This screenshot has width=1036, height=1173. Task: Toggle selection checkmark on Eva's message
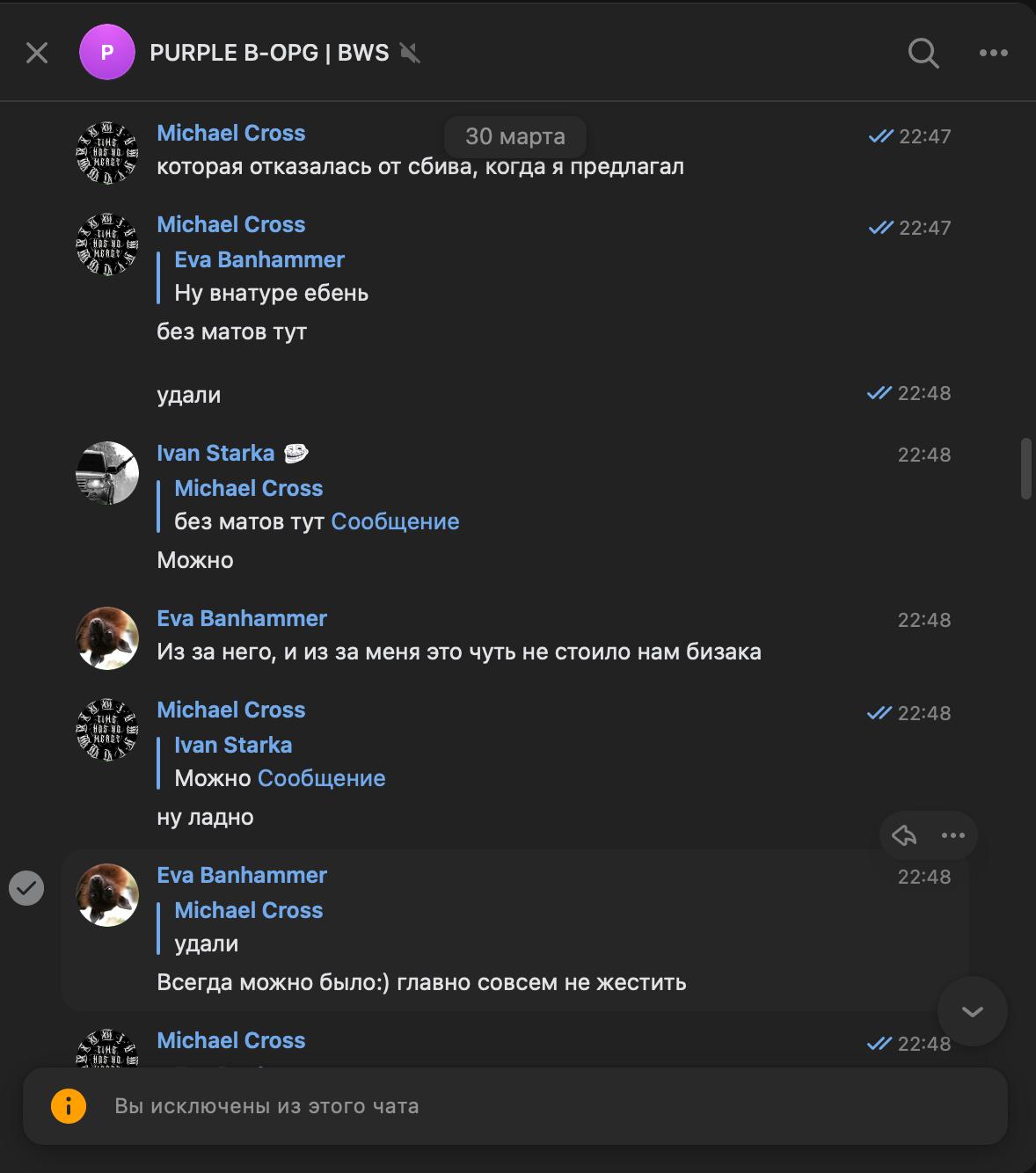26,887
